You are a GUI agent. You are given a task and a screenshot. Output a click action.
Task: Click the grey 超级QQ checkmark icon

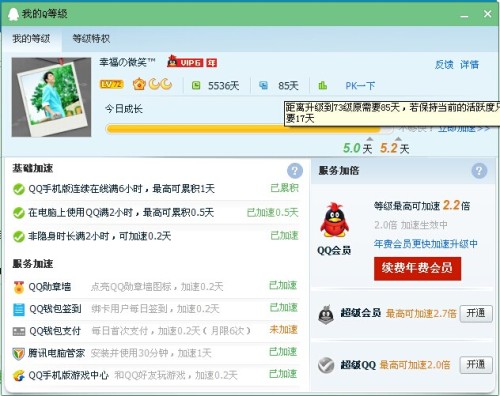326,365
